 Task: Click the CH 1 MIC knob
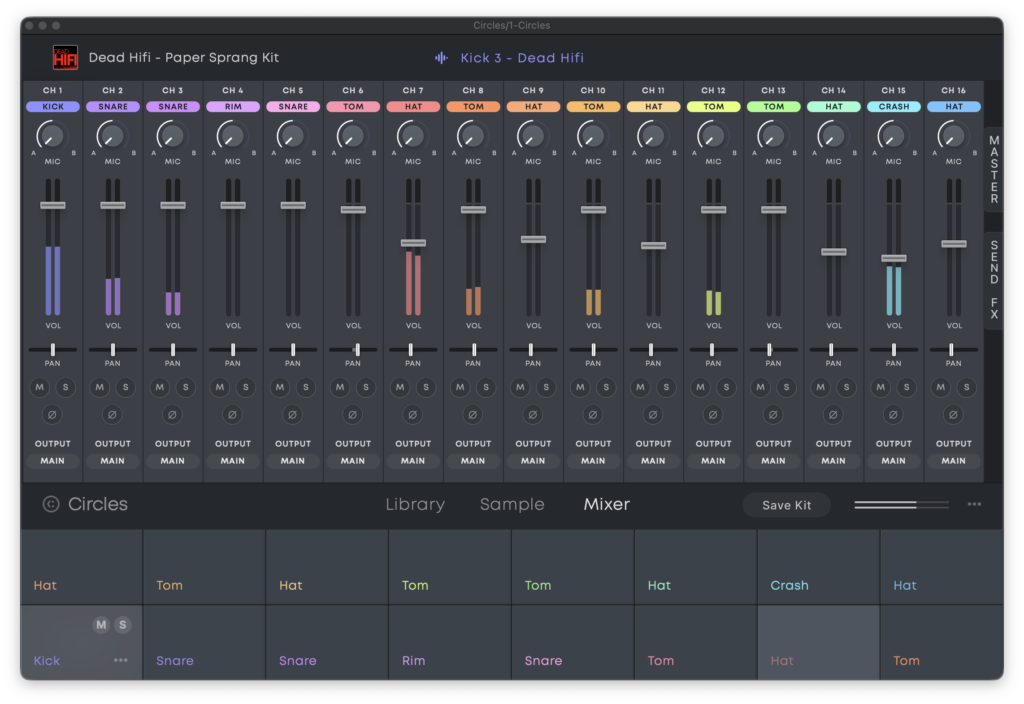coord(51,136)
